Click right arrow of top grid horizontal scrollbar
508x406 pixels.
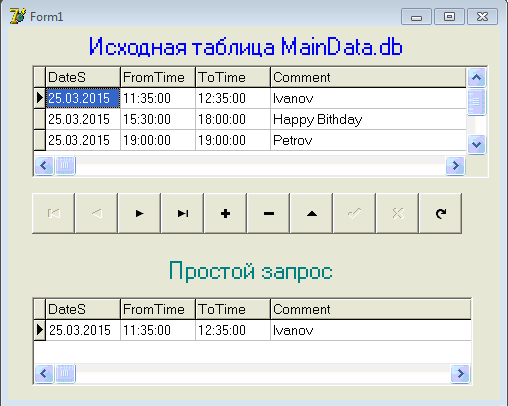click(455, 165)
